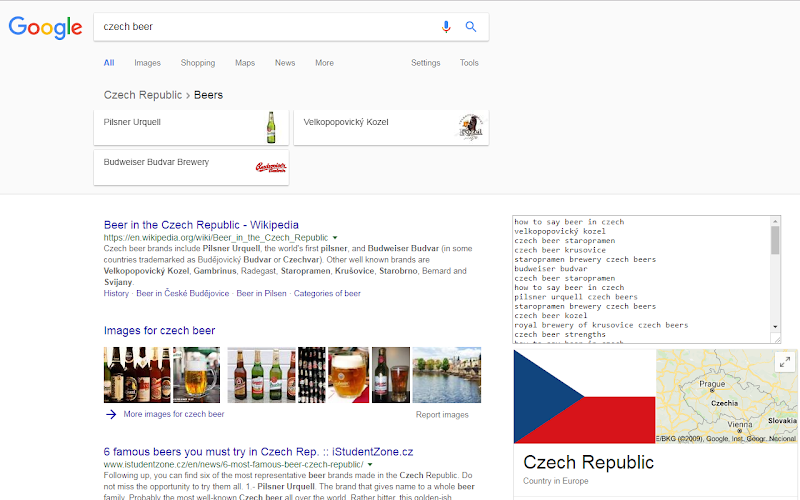Open the bottle caps collage thumbnail
The height and width of the screenshot is (500, 800).
point(312,375)
